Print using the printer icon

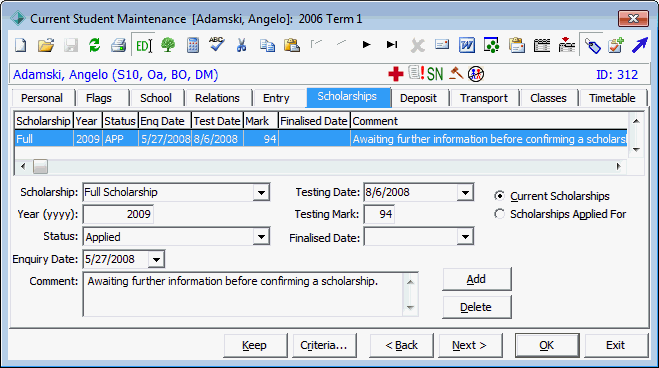(119, 45)
